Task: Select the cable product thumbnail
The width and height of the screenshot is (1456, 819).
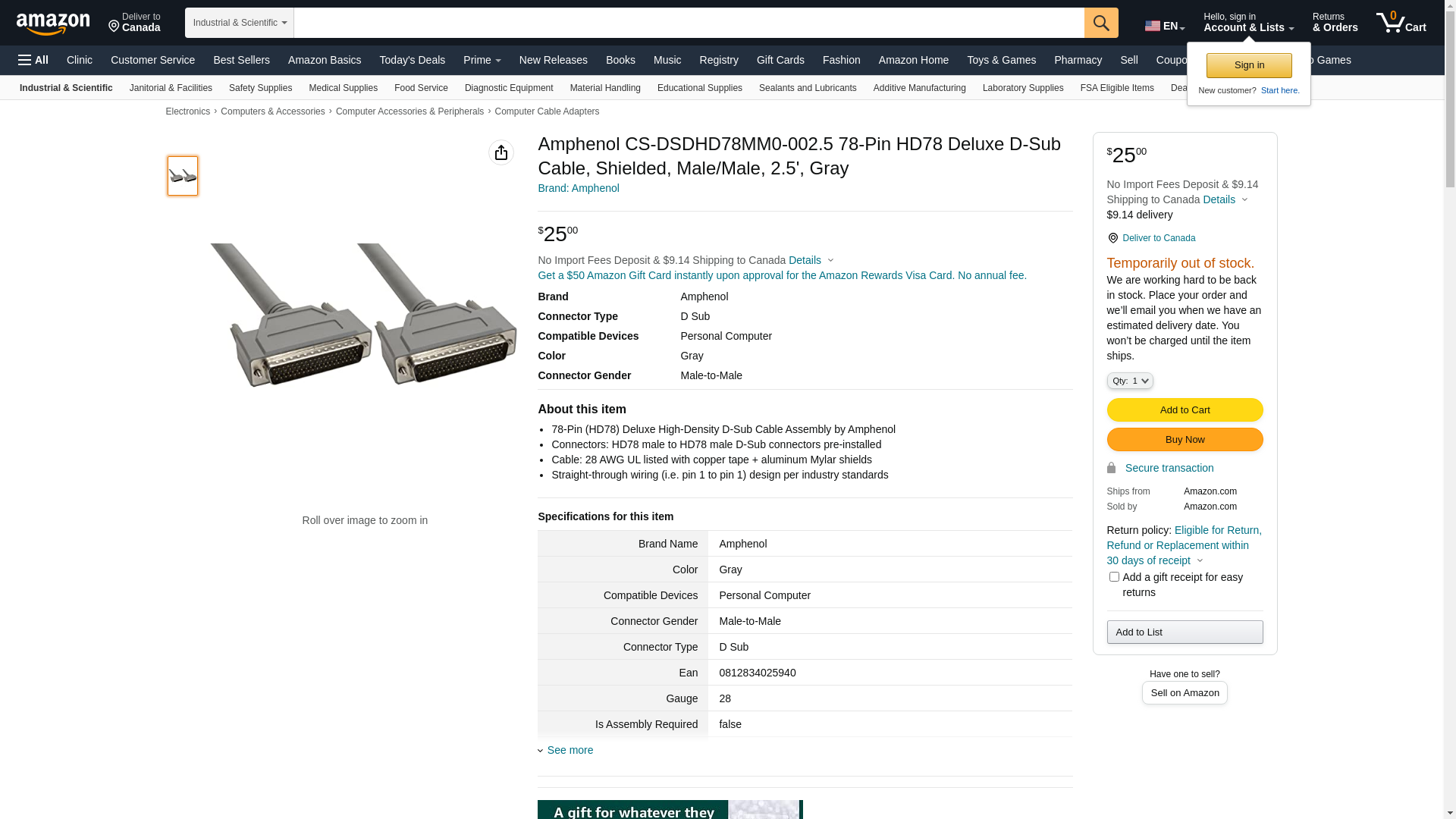Action: point(183,176)
